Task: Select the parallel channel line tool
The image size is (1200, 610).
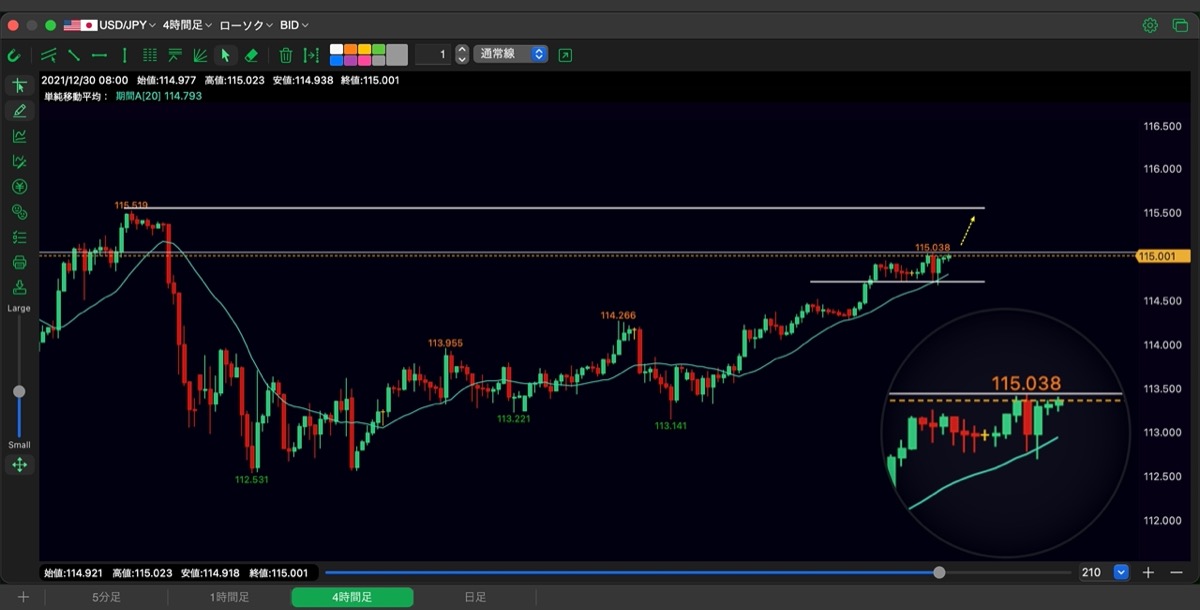Action: [x=49, y=55]
